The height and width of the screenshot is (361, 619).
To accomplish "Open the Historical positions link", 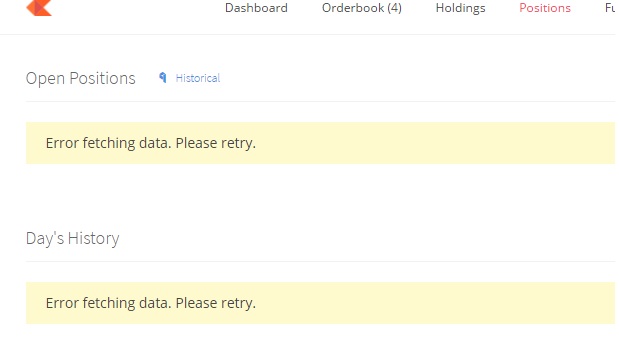I will point(198,78).
